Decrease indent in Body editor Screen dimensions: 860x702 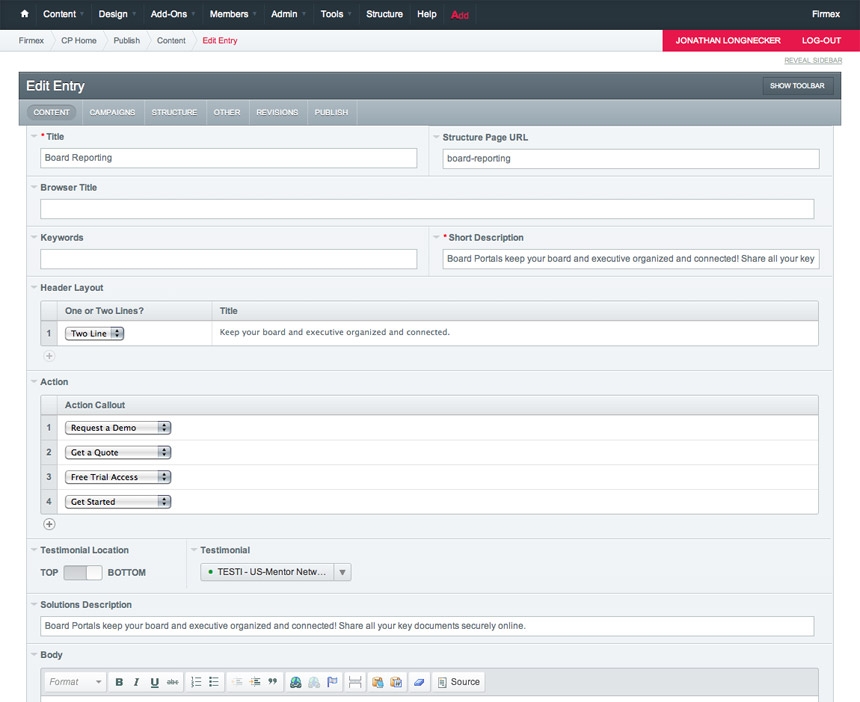(x=237, y=682)
